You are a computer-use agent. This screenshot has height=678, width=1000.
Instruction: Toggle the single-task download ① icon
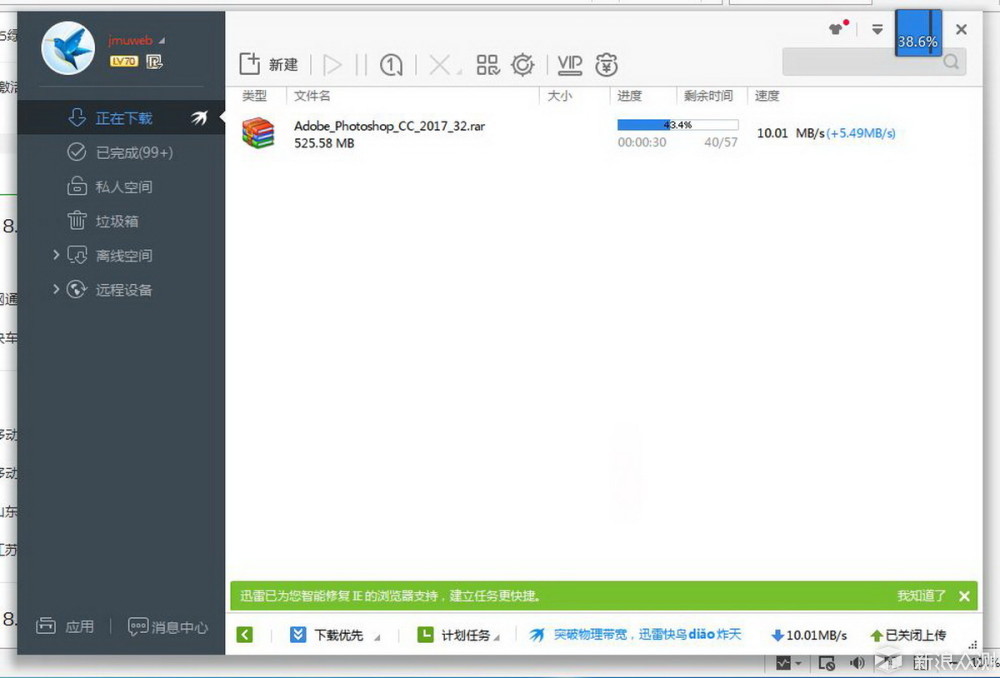click(390, 63)
